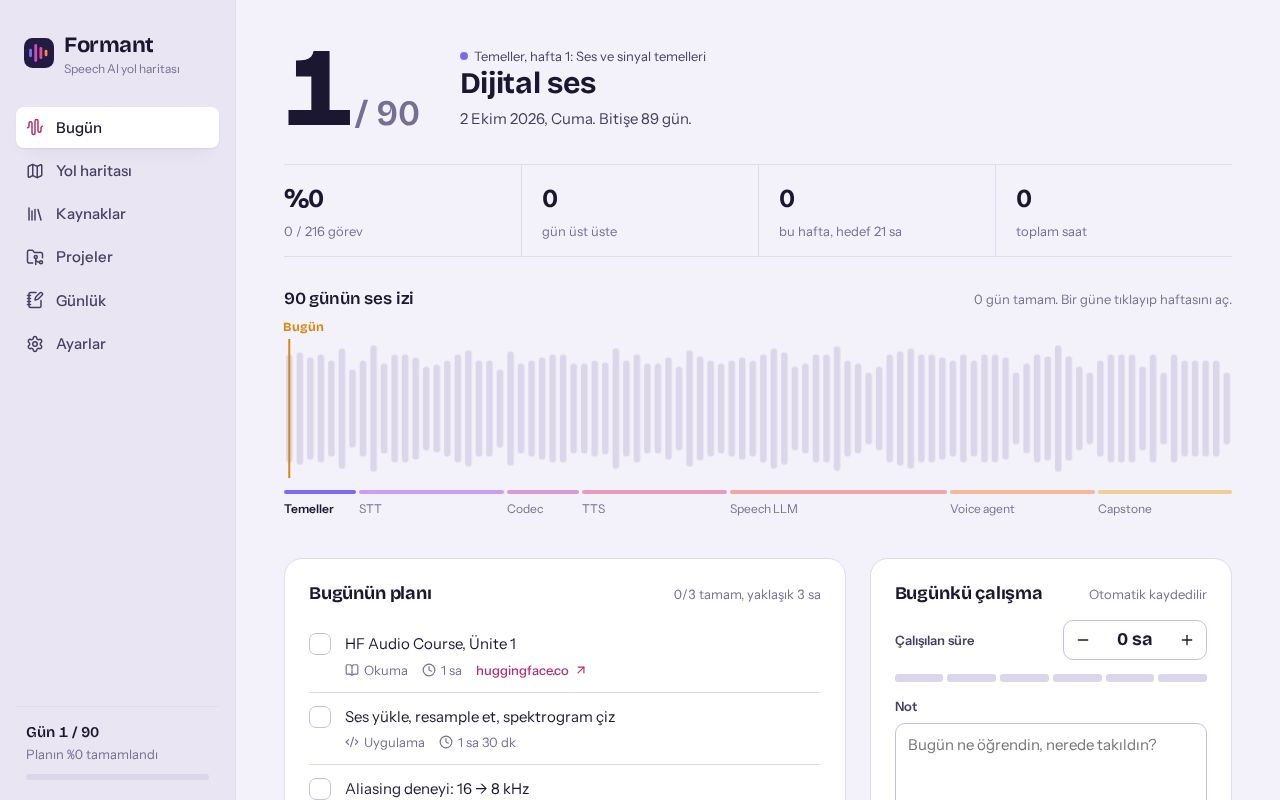Screen dimensions: 1280x800
Task: Open the huggingface.co link
Action: tap(531, 670)
